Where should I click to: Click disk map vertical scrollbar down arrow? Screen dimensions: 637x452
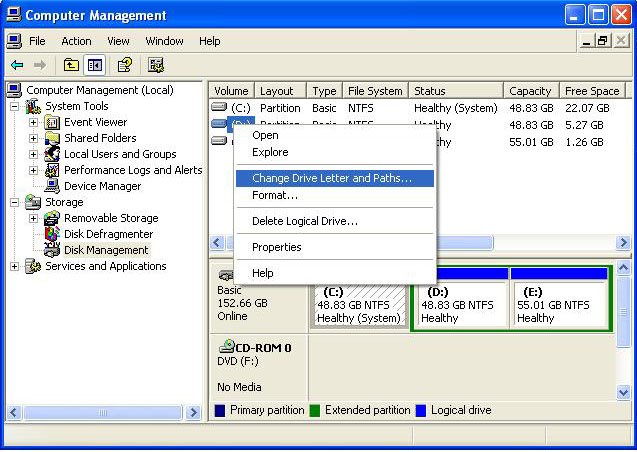click(623, 392)
